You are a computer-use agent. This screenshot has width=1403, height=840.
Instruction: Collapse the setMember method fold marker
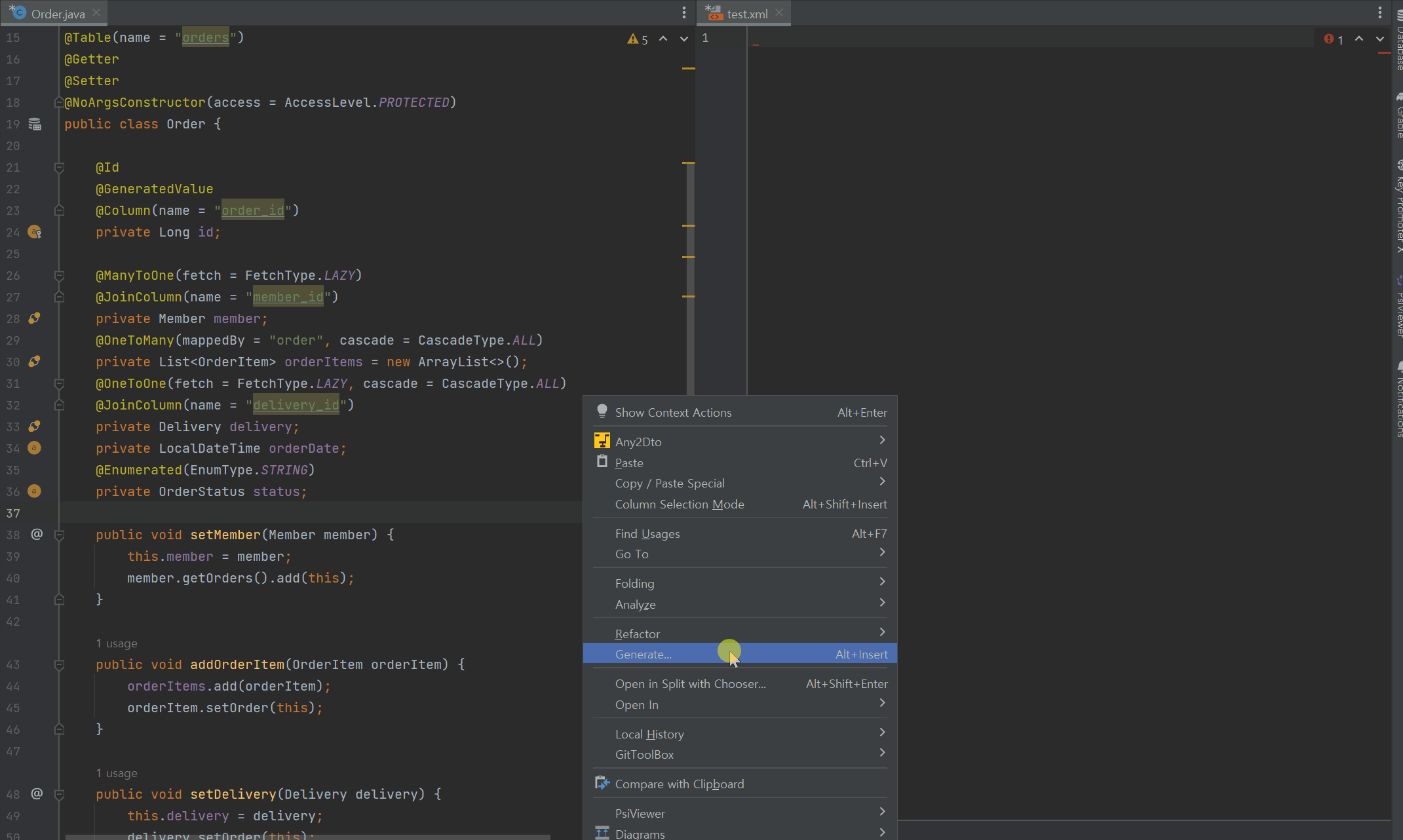59,535
